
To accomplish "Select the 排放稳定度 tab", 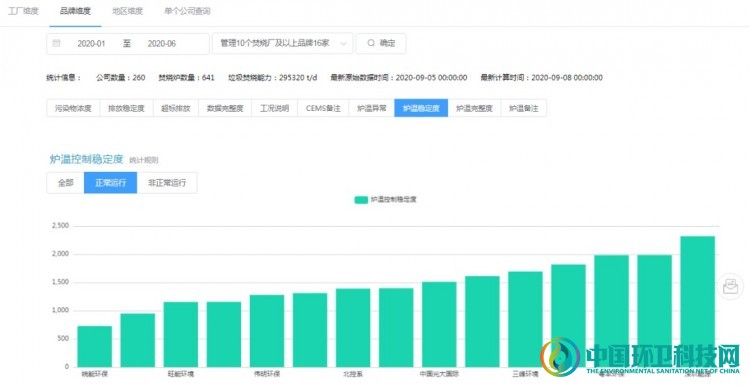I will pyautogui.click(x=126, y=108).
